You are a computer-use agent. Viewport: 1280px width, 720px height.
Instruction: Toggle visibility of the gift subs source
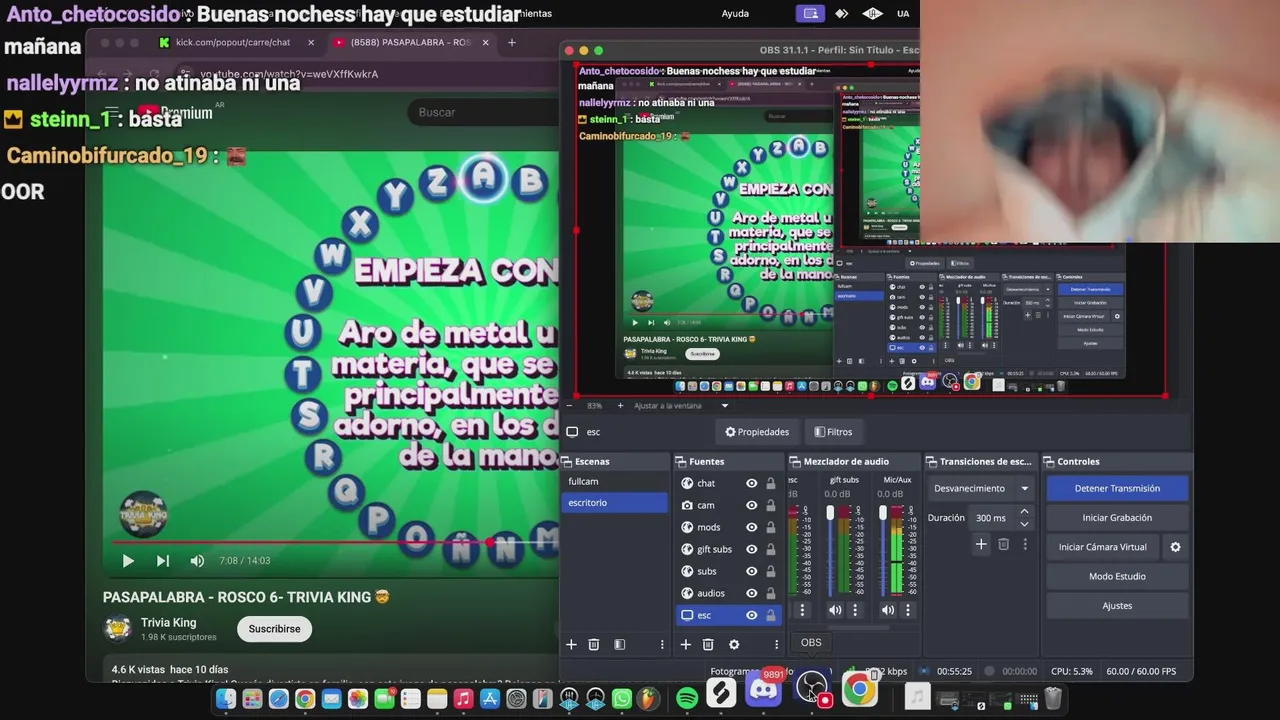752,549
